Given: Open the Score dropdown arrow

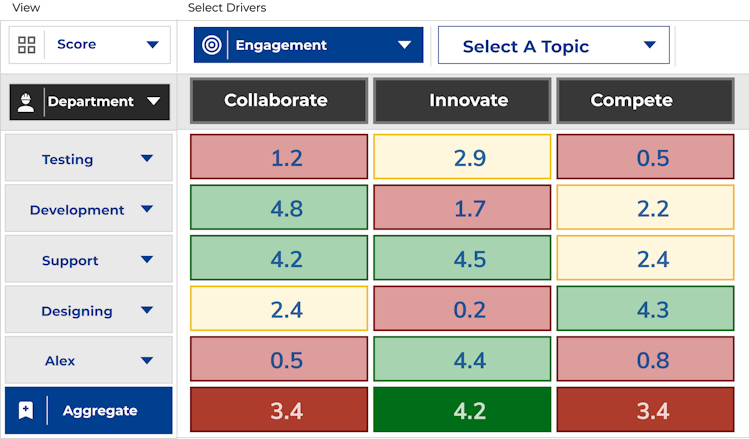Looking at the screenshot, I should pyautogui.click(x=152, y=45).
